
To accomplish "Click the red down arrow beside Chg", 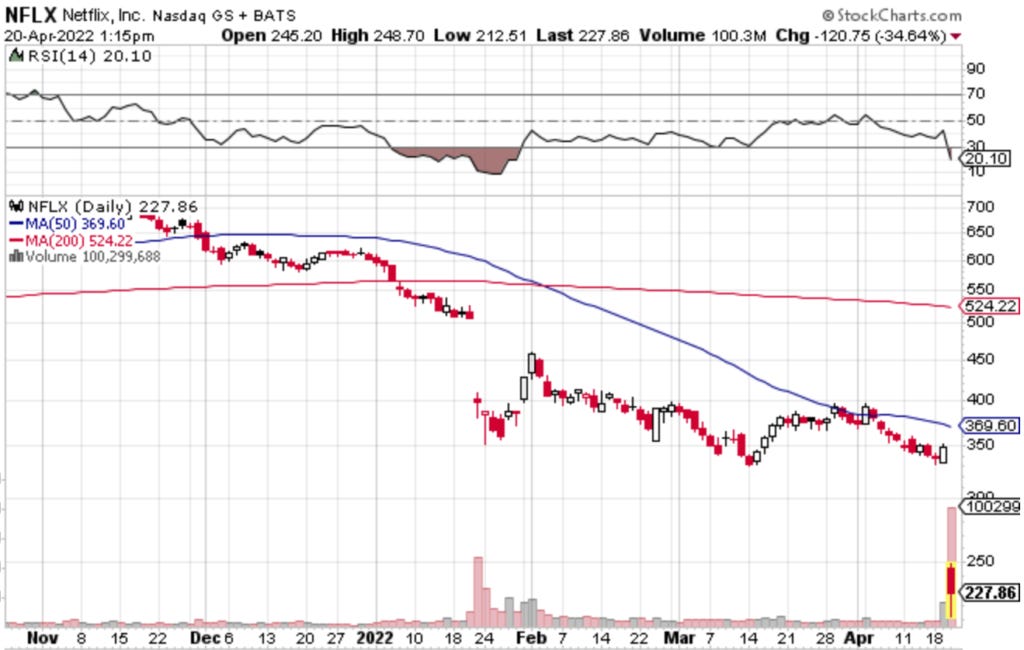I will [x=956, y=36].
